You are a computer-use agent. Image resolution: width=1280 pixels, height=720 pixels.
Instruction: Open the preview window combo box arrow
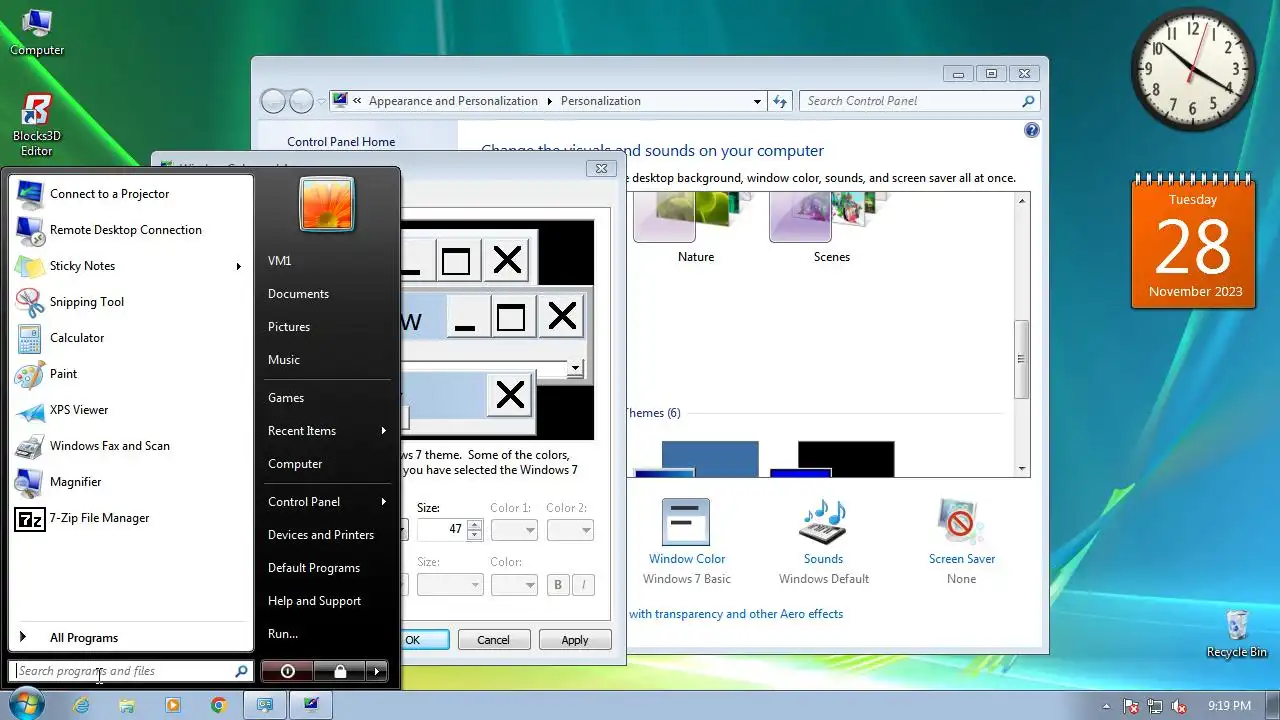(575, 368)
